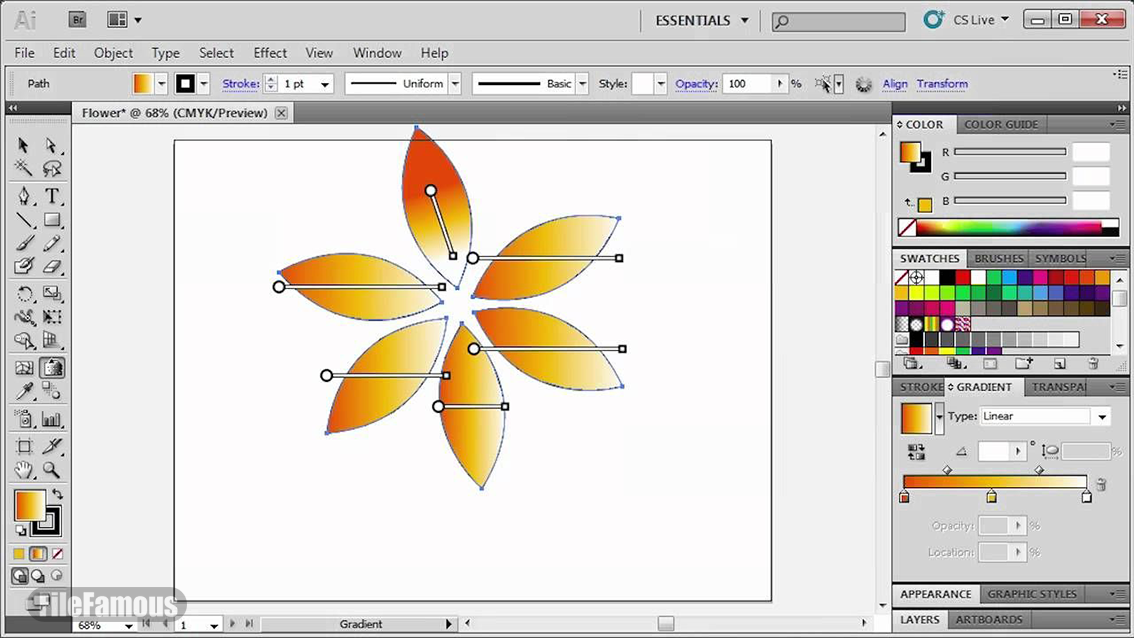The height and width of the screenshot is (638, 1134).
Task: Open the zoom level 68% dropdown
Action: point(128,625)
